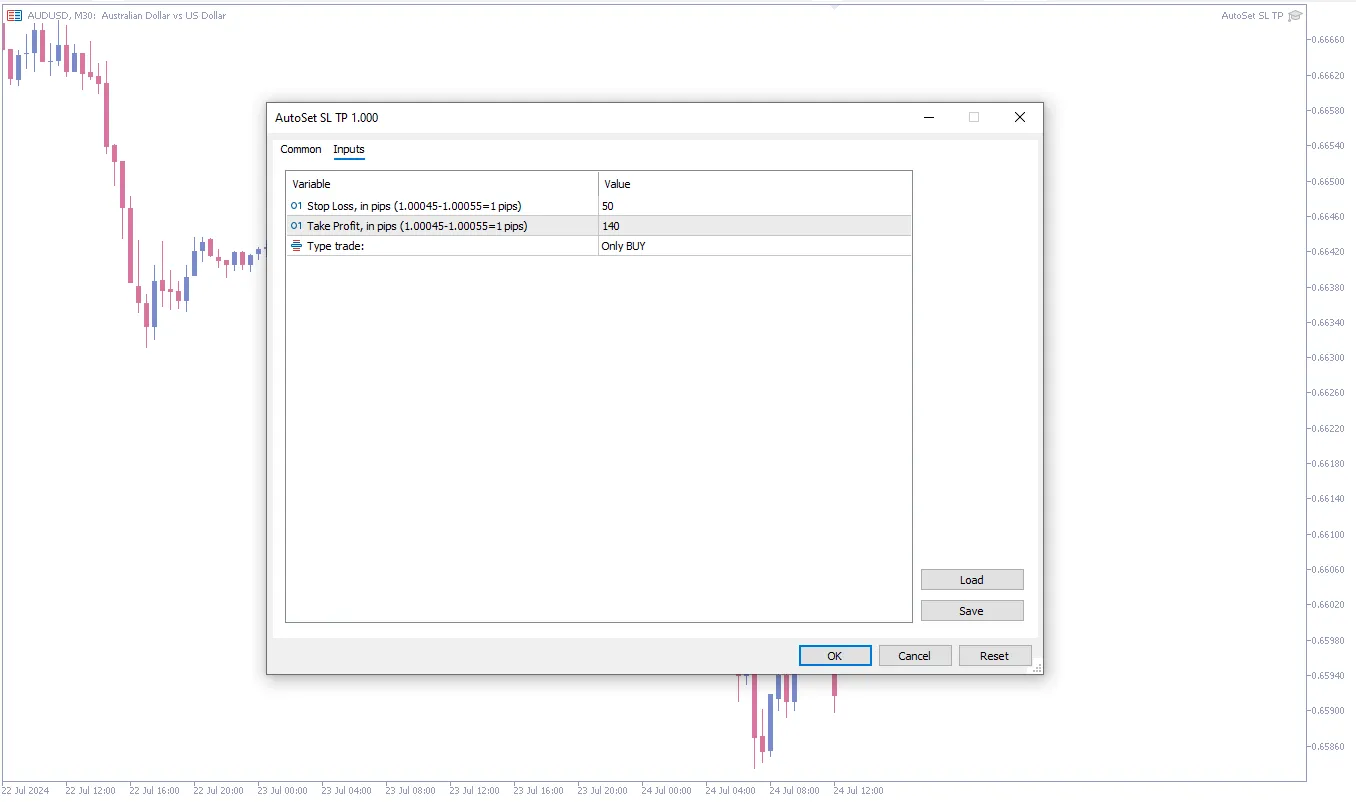
Task: Reset inputs with the Reset button
Action: [995, 656]
